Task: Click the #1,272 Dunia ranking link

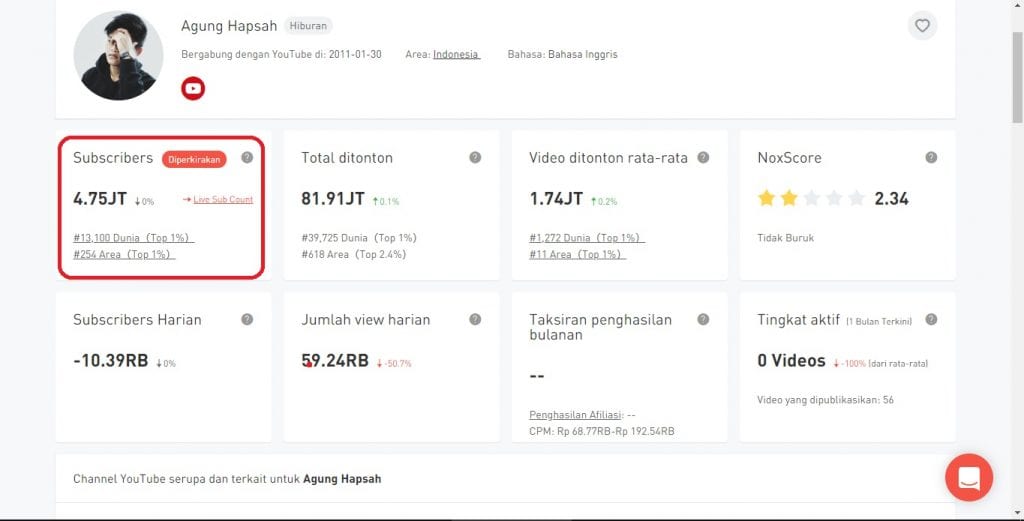Action: pos(587,238)
